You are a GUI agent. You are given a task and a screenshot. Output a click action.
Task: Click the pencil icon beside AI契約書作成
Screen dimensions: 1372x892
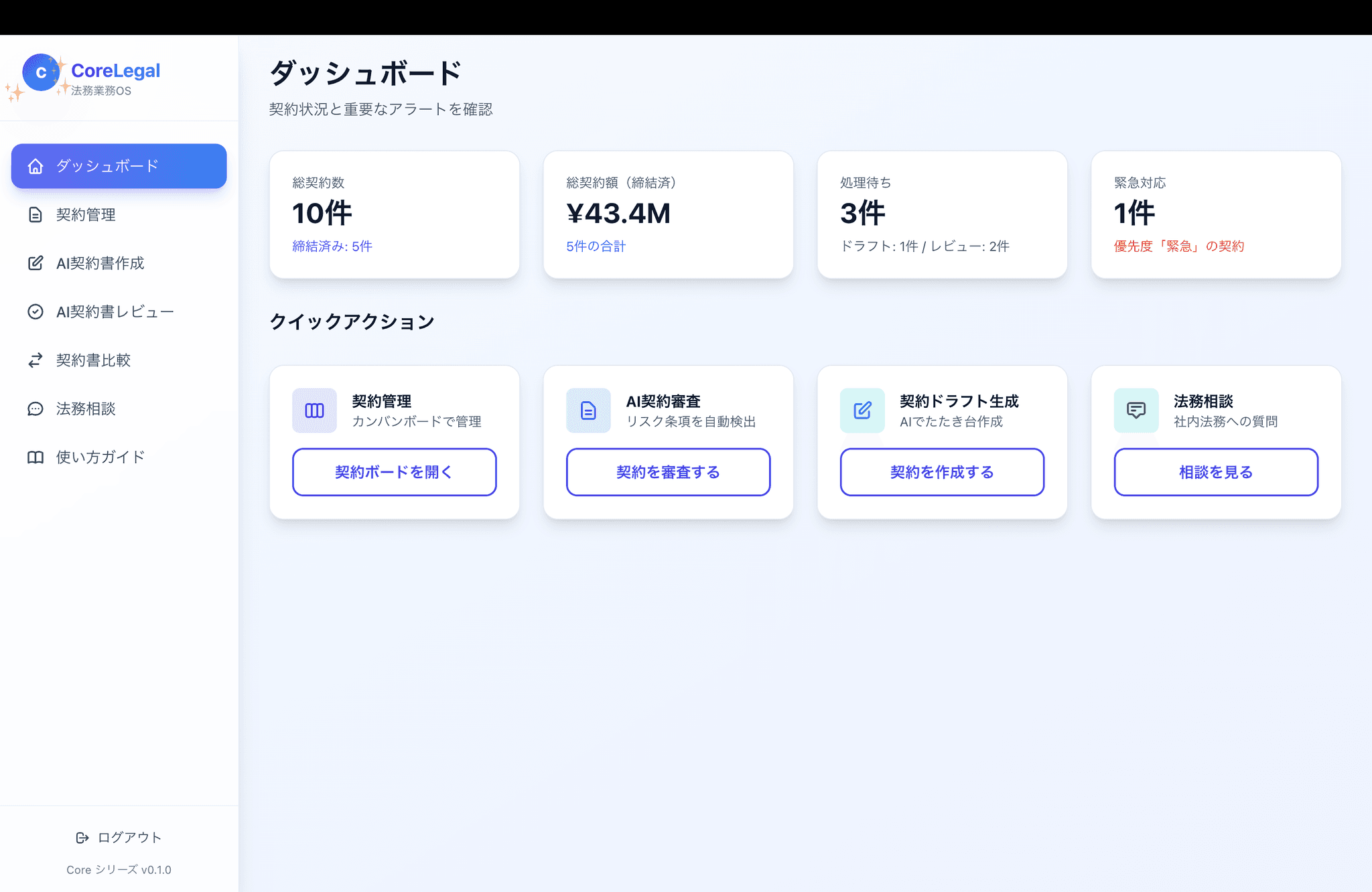(35, 263)
